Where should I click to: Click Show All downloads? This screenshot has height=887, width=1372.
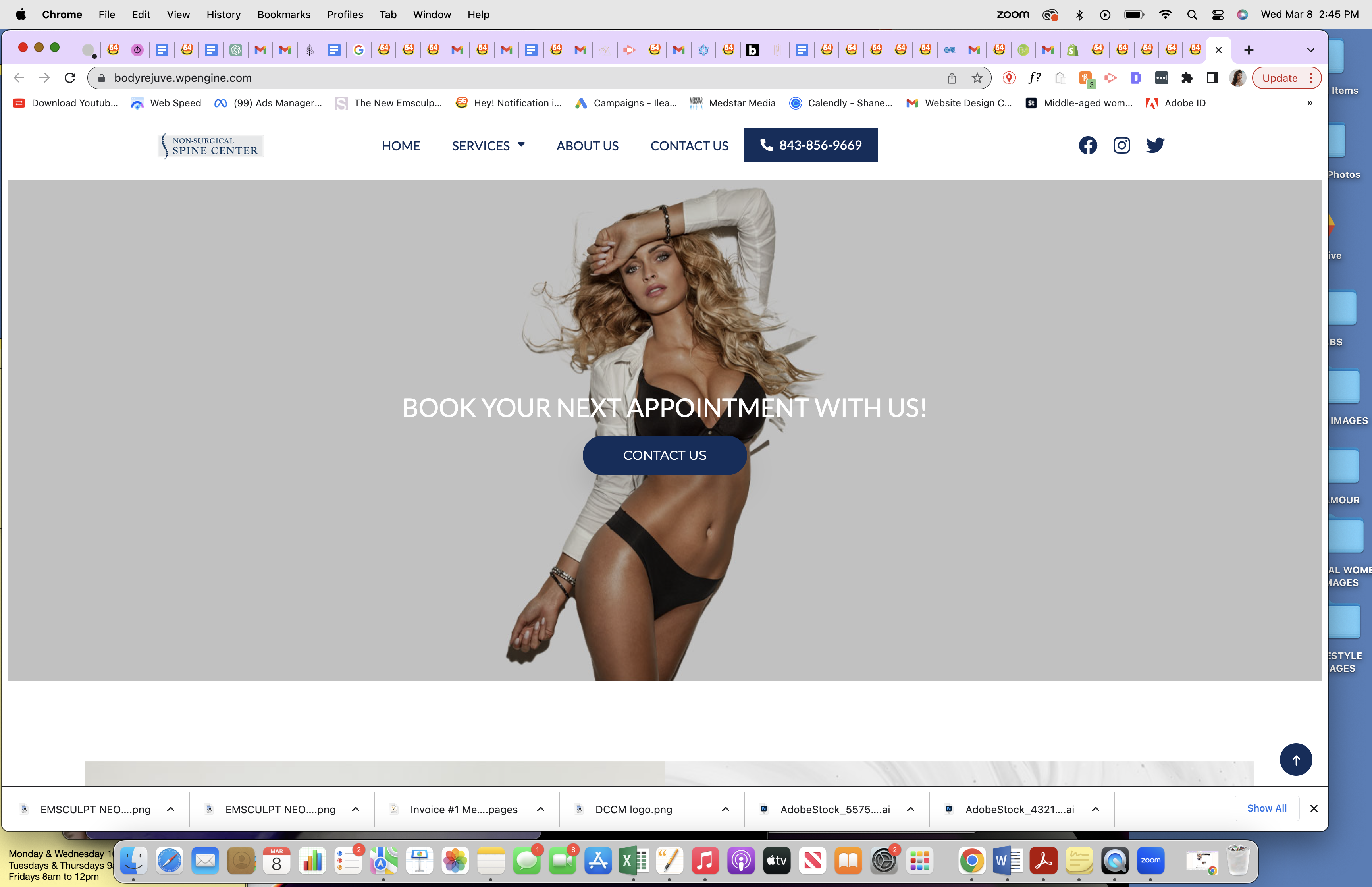(1267, 808)
